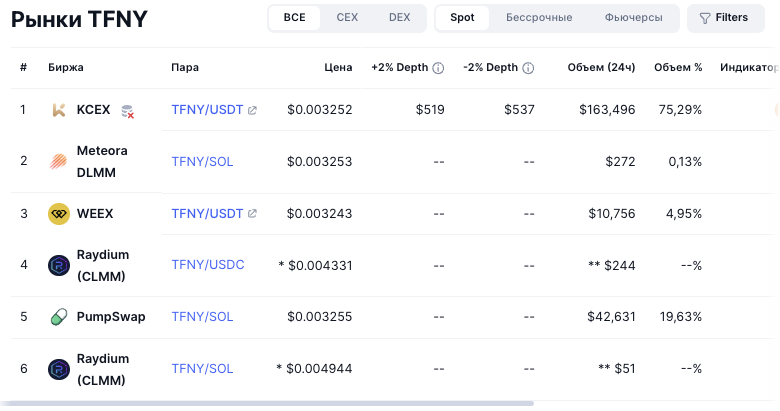The image size is (780, 411).
Task: Sort by the # column header
Action: click(23, 67)
